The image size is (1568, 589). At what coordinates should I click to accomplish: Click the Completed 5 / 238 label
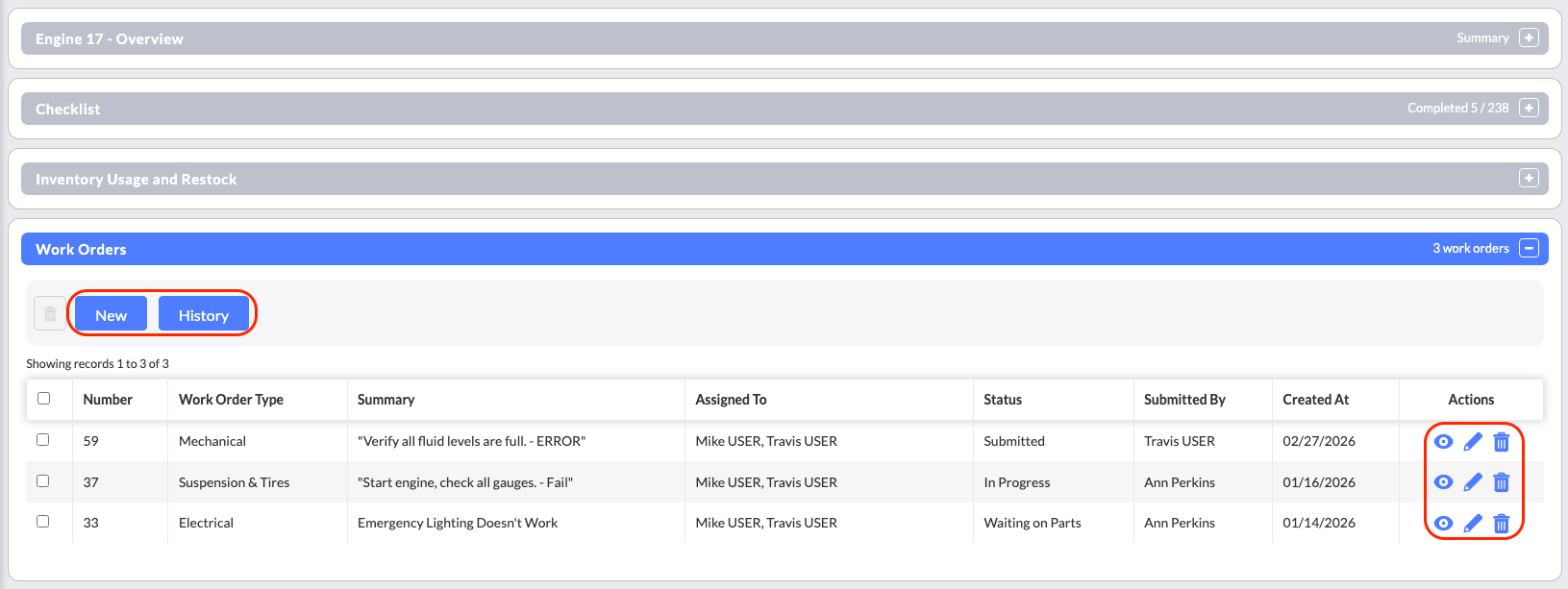point(1457,108)
